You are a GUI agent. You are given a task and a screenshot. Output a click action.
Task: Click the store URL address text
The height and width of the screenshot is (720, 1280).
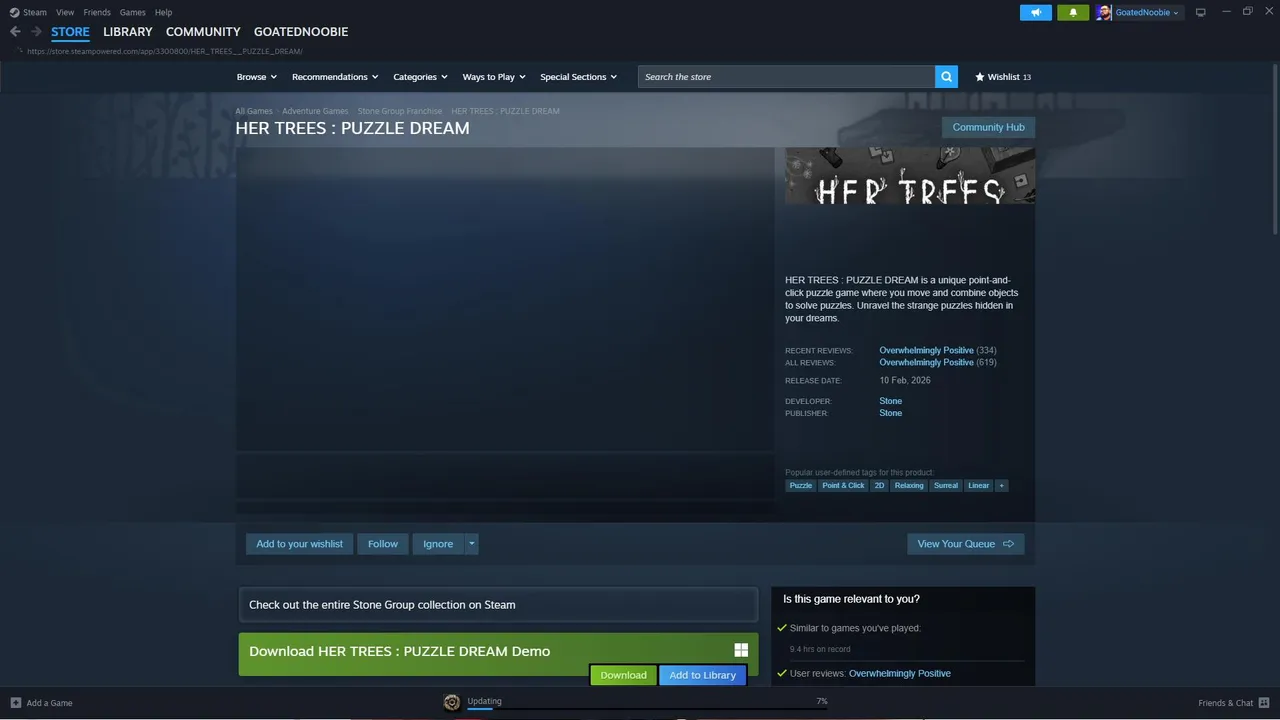pos(164,51)
